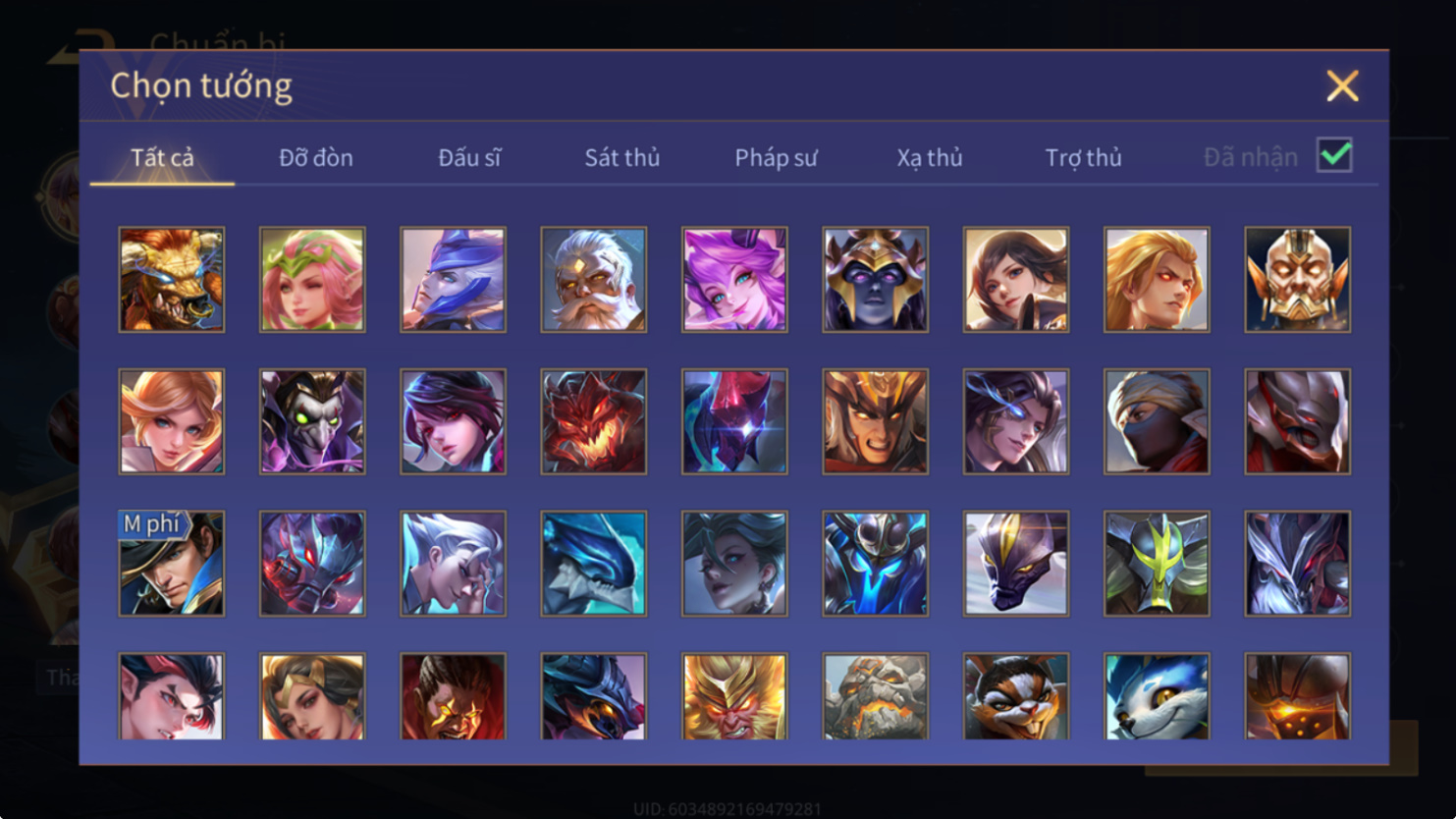The width and height of the screenshot is (1456, 819).
Task: Filter heroes by 'Xạ thủ' tab
Action: tap(930, 157)
